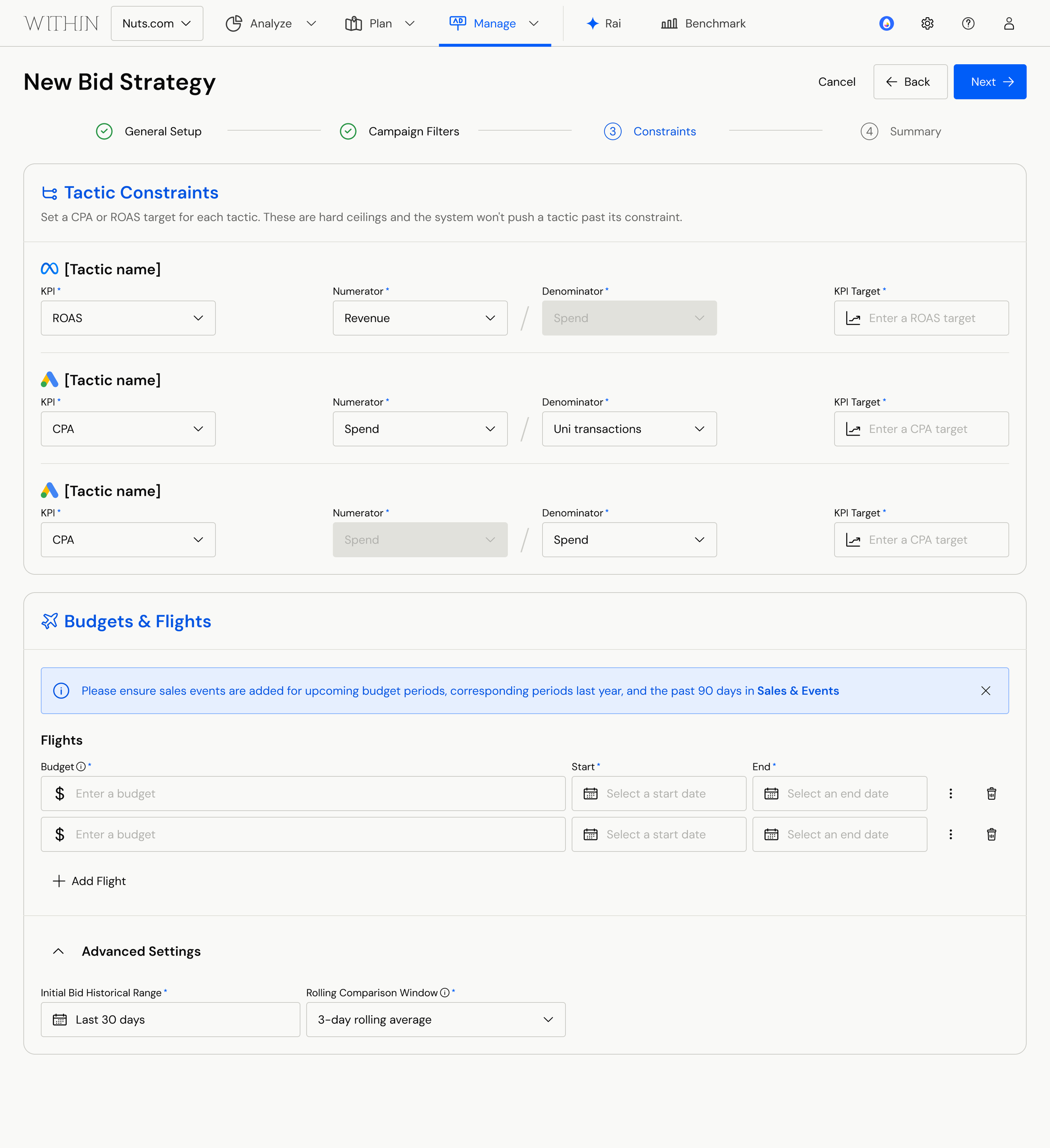Collapse the Advanced Settings section
This screenshot has width=1050, height=1148.
(58, 951)
